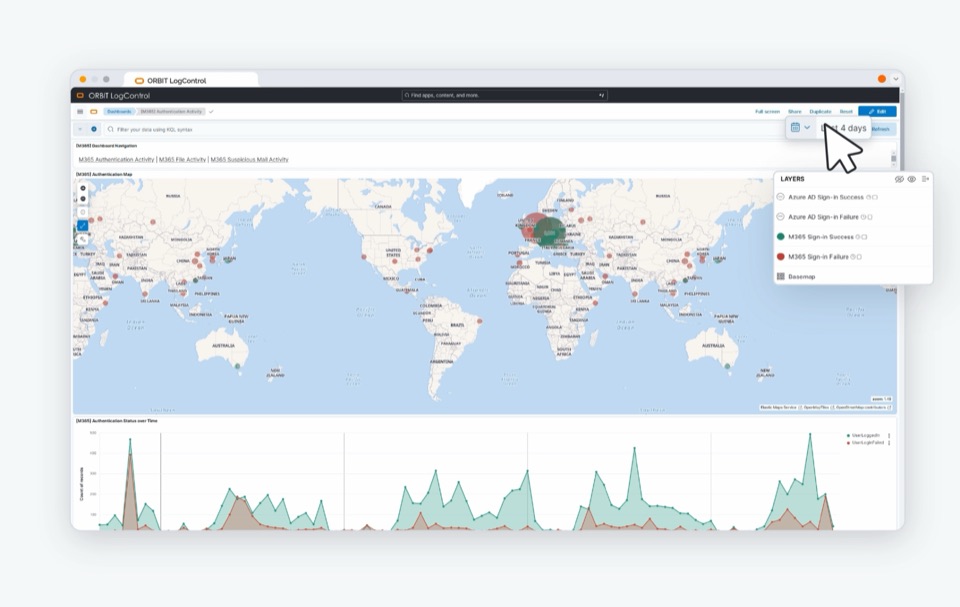Open saved query dropdown left of filter bar
The width and height of the screenshot is (960, 607).
point(80,129)
